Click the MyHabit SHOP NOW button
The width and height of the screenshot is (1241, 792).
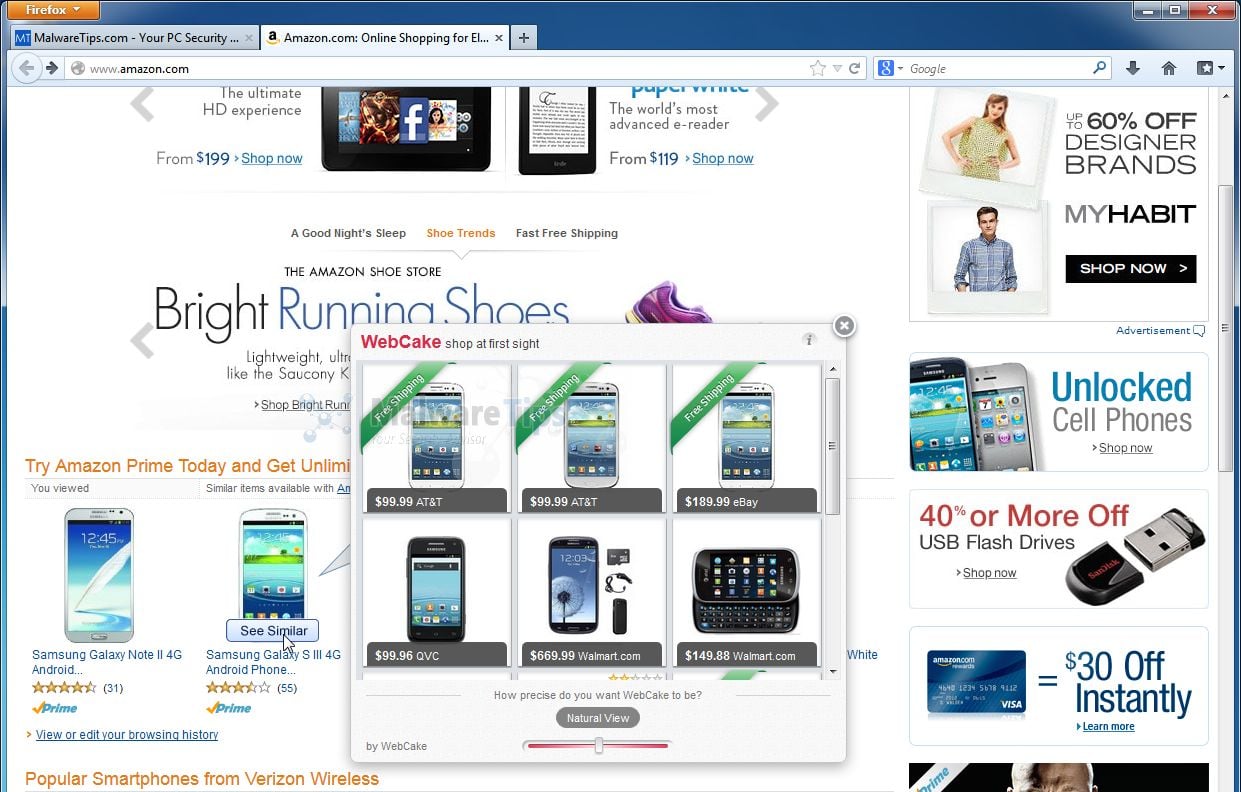(x=1131, y=268)
